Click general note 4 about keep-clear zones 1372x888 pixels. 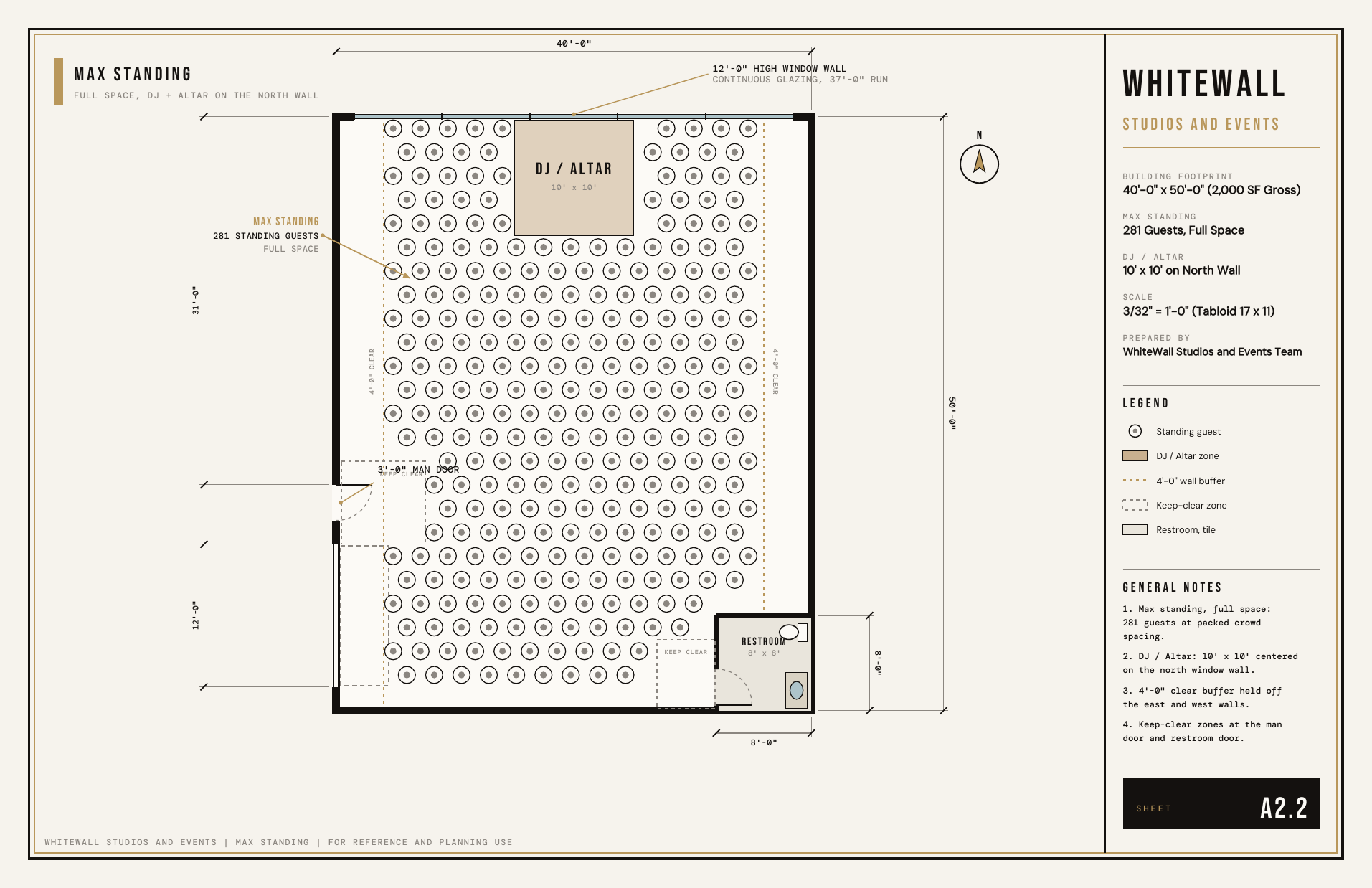[1202, 731]
